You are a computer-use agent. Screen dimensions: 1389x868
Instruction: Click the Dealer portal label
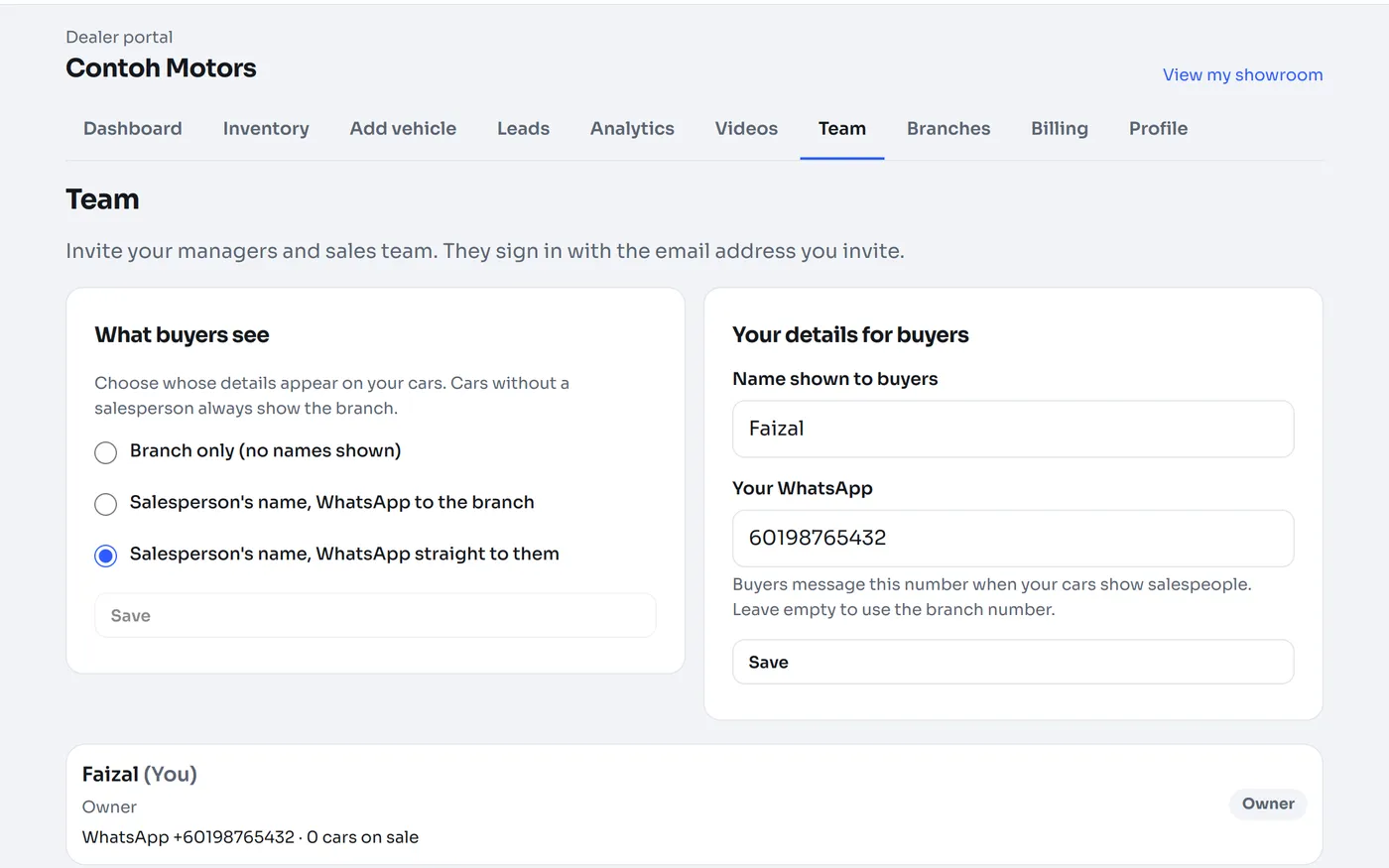point(119,38)
